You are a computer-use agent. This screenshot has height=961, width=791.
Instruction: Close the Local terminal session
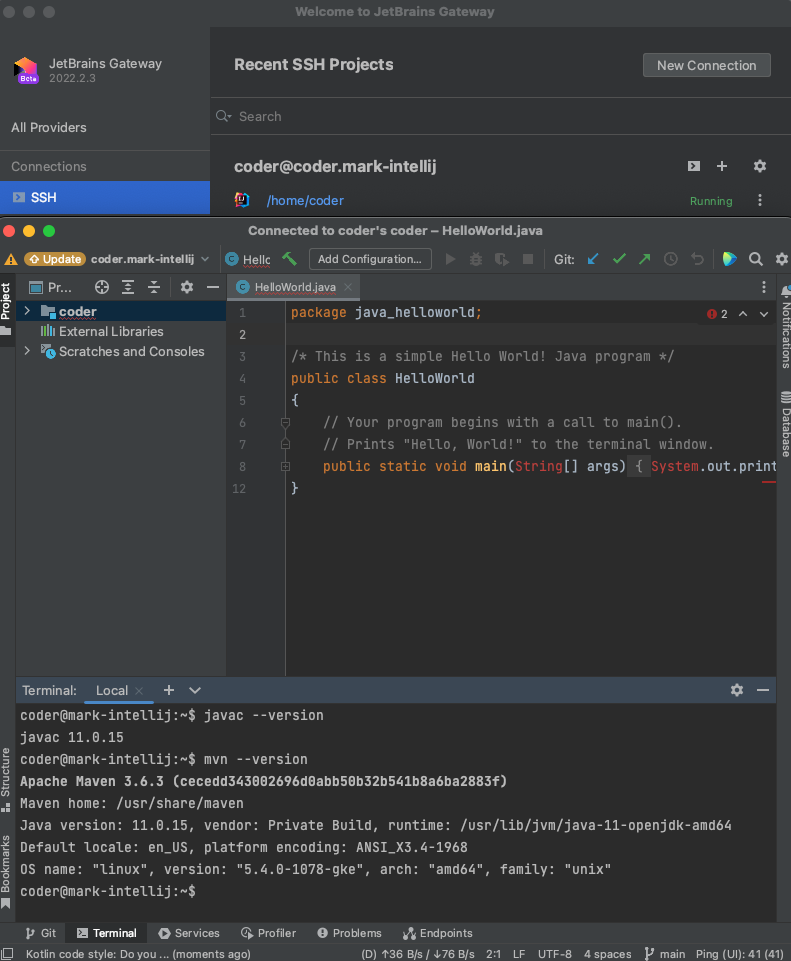pyautogui.click(x=139, y=691)
